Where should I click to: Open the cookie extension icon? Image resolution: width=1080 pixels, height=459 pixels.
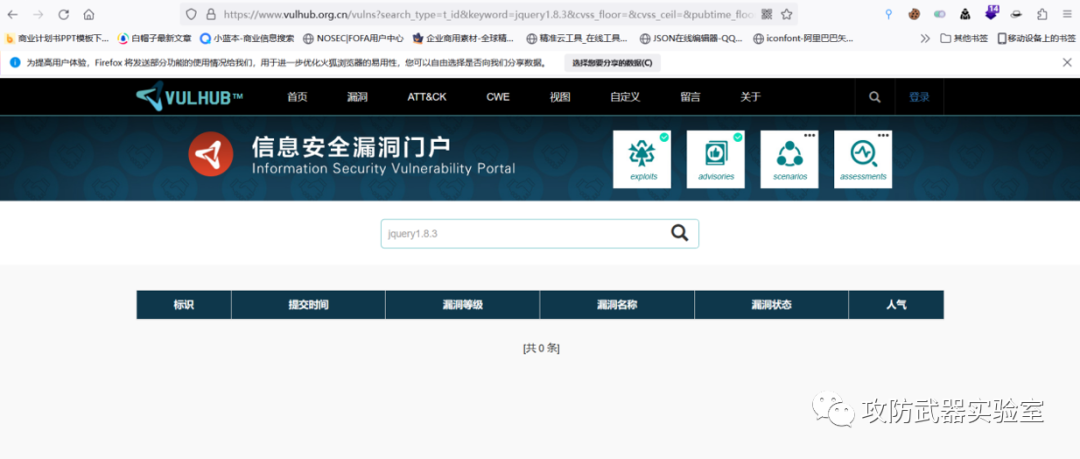click(914, 14)
